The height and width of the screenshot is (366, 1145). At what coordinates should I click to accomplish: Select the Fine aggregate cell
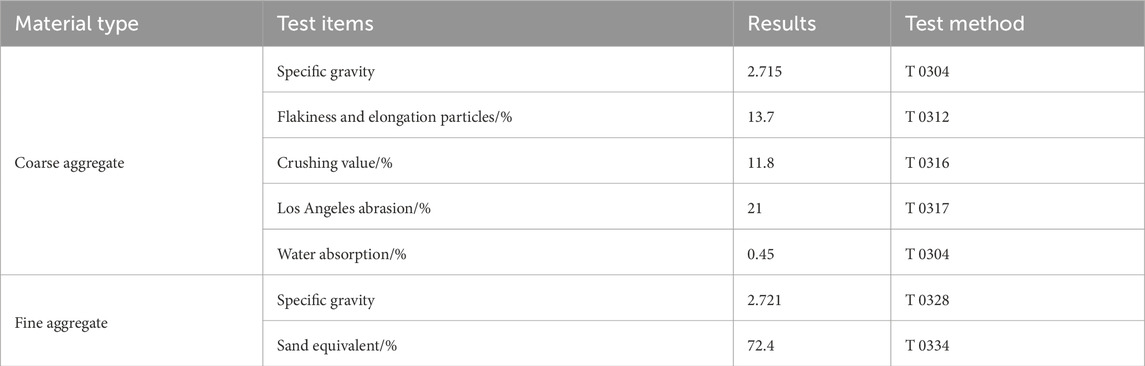pyautogui.click(x=131, y=321)
